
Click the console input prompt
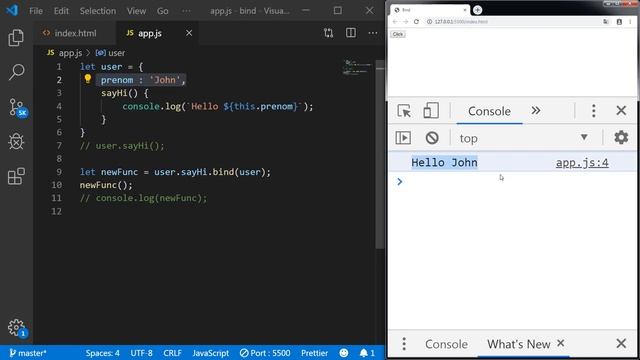pos(512,182)
